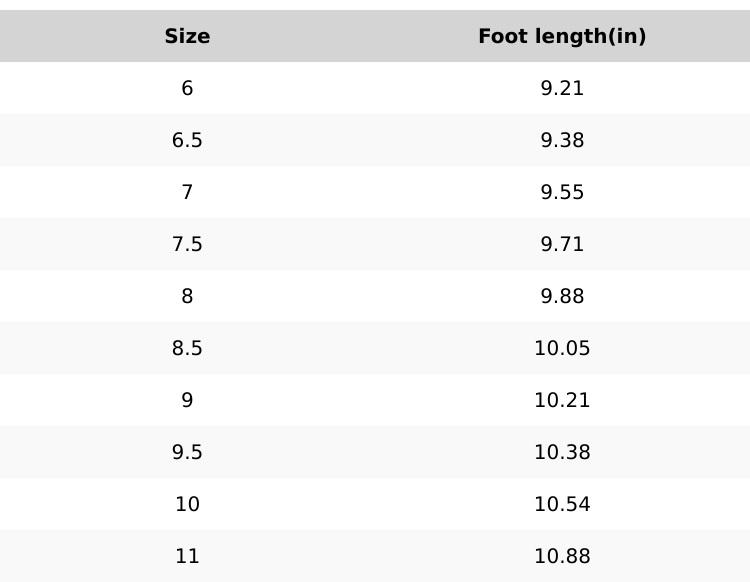Click the 9.71 foot length value

(562, 244)
